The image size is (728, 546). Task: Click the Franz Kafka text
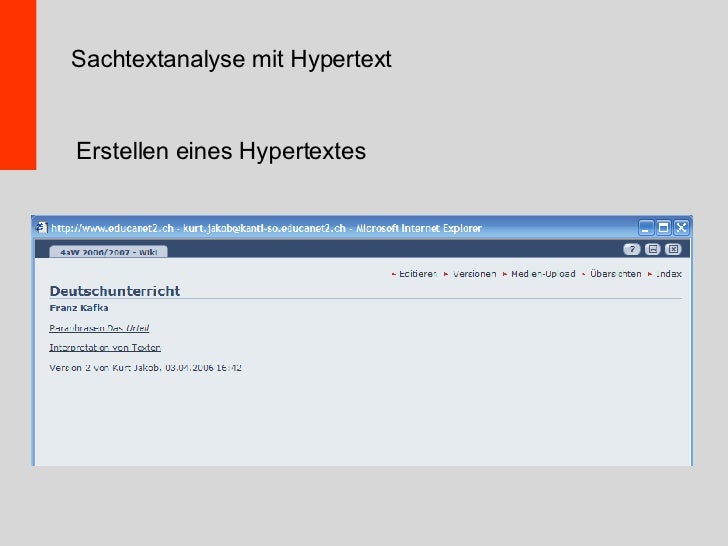pos(79,308)
